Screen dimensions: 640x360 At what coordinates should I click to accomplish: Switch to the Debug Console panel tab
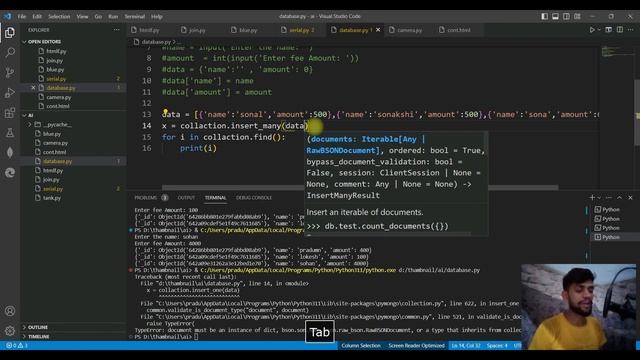pyautogui.click(x=254, y=198)
